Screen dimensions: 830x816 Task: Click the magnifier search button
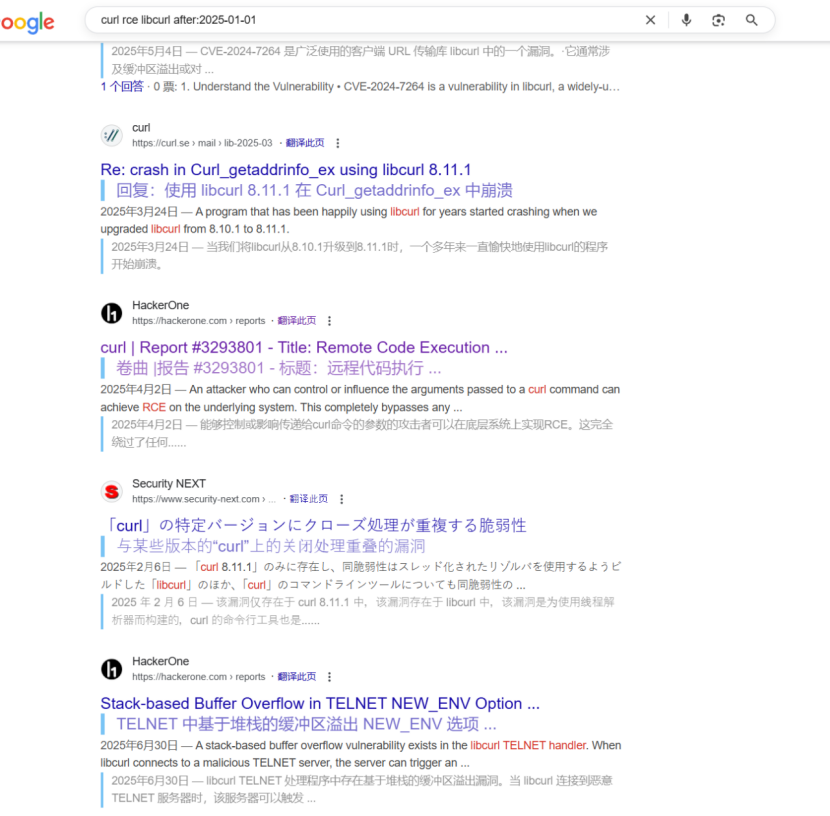pos(752,20)
